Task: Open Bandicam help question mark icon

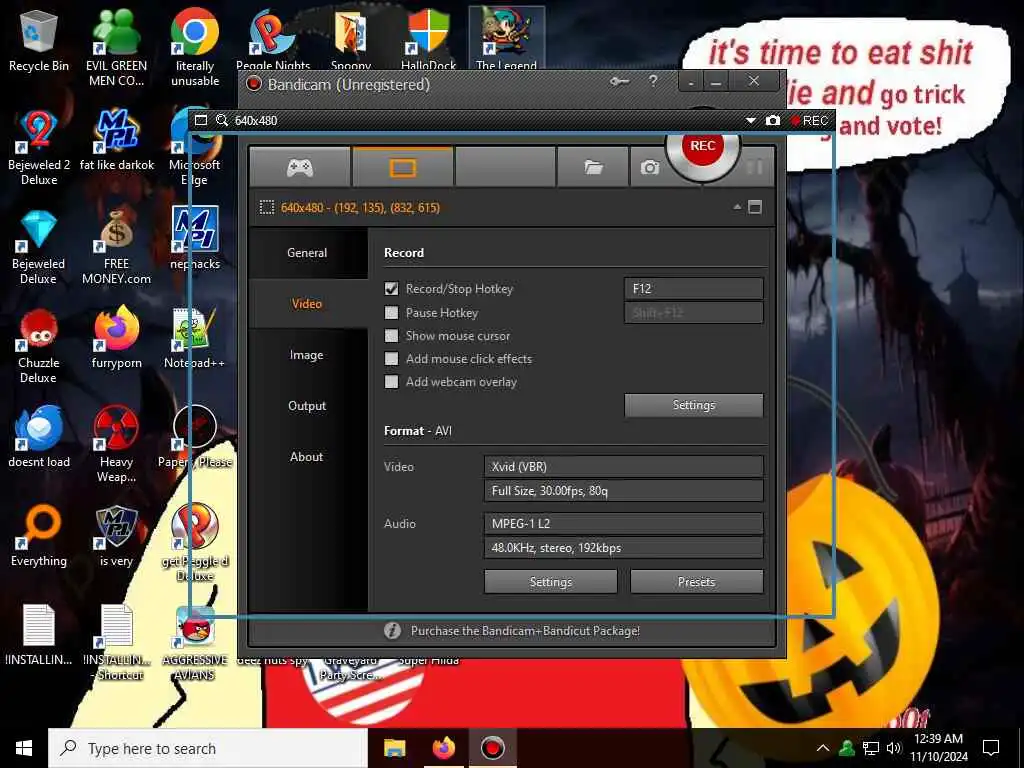Action: click(x=653, y=81)
